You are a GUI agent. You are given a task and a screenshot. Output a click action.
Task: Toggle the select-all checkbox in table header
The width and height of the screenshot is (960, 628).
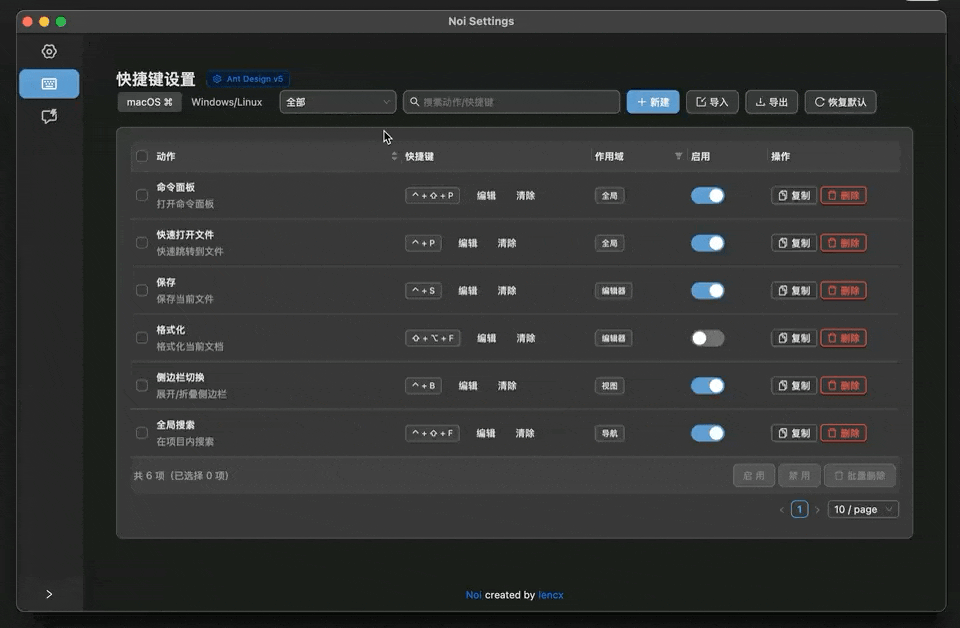141,156
